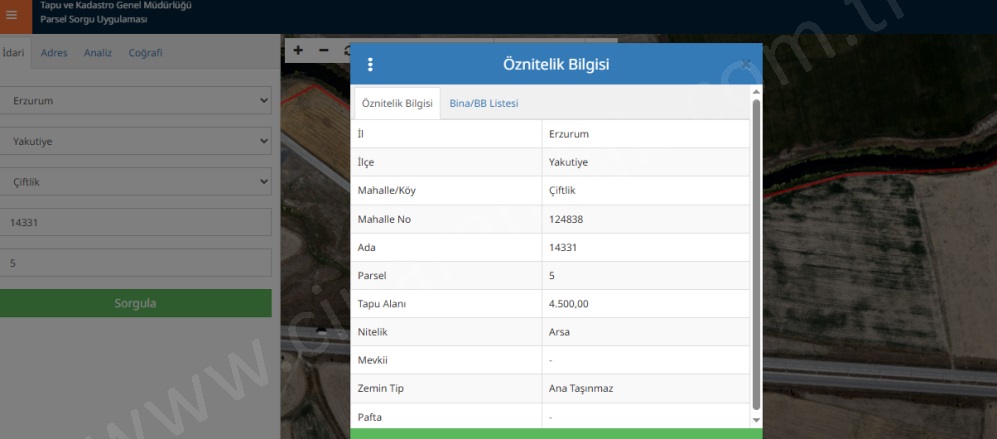
Task: Switch to the Coğrafi tab
Action: tap(145, 53)
